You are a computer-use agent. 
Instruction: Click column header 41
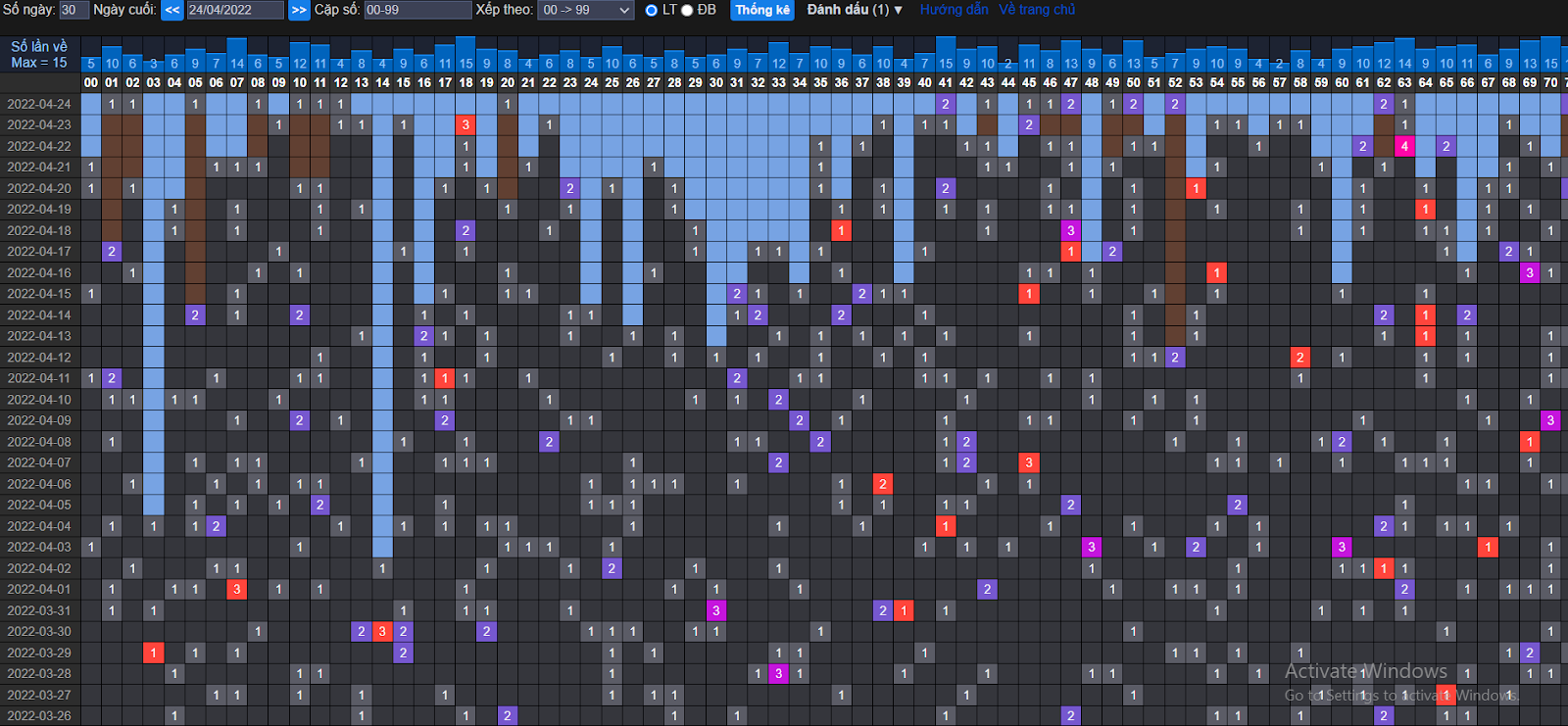(946, 82)
